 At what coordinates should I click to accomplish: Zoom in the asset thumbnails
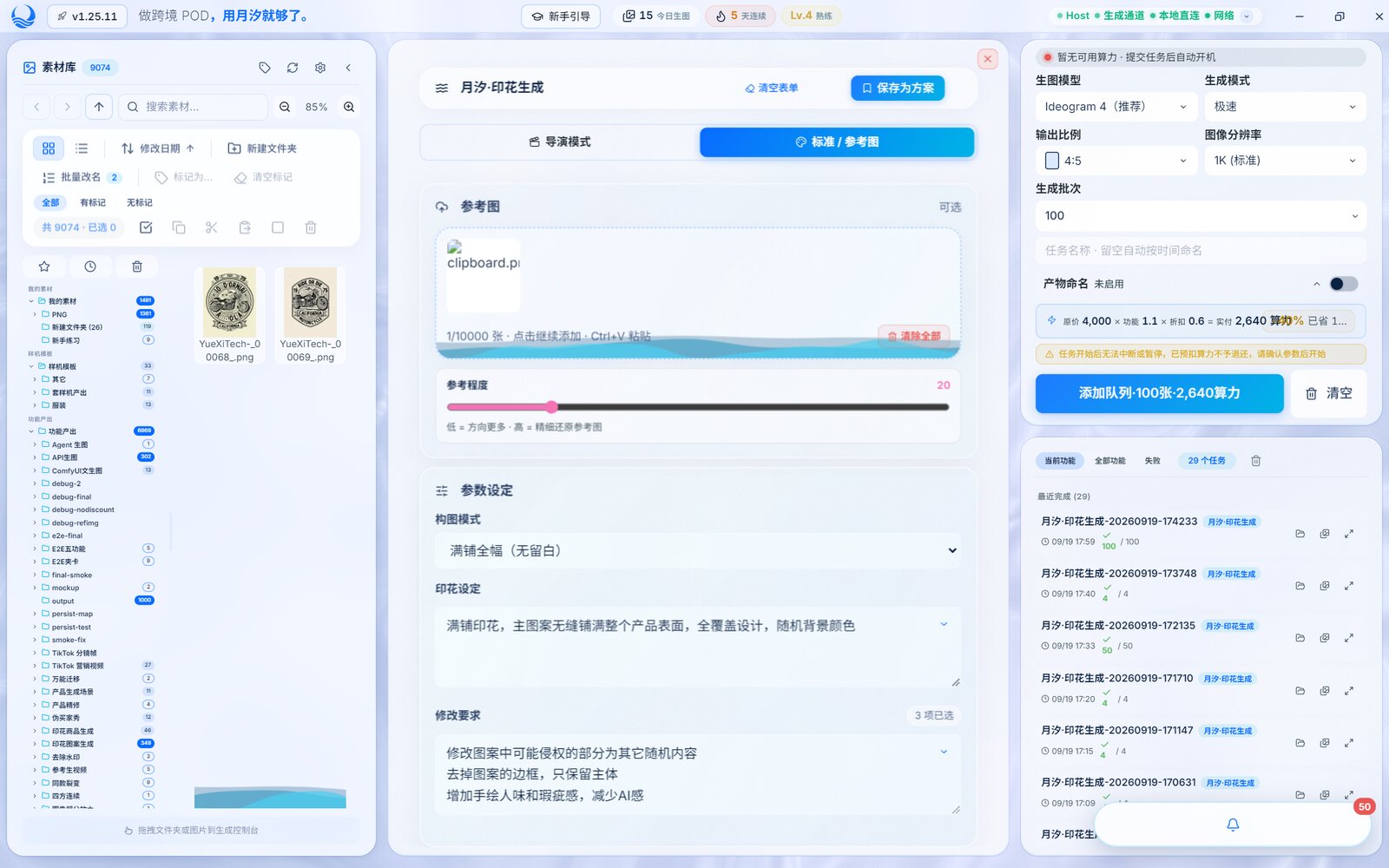[x=349, y=107]
